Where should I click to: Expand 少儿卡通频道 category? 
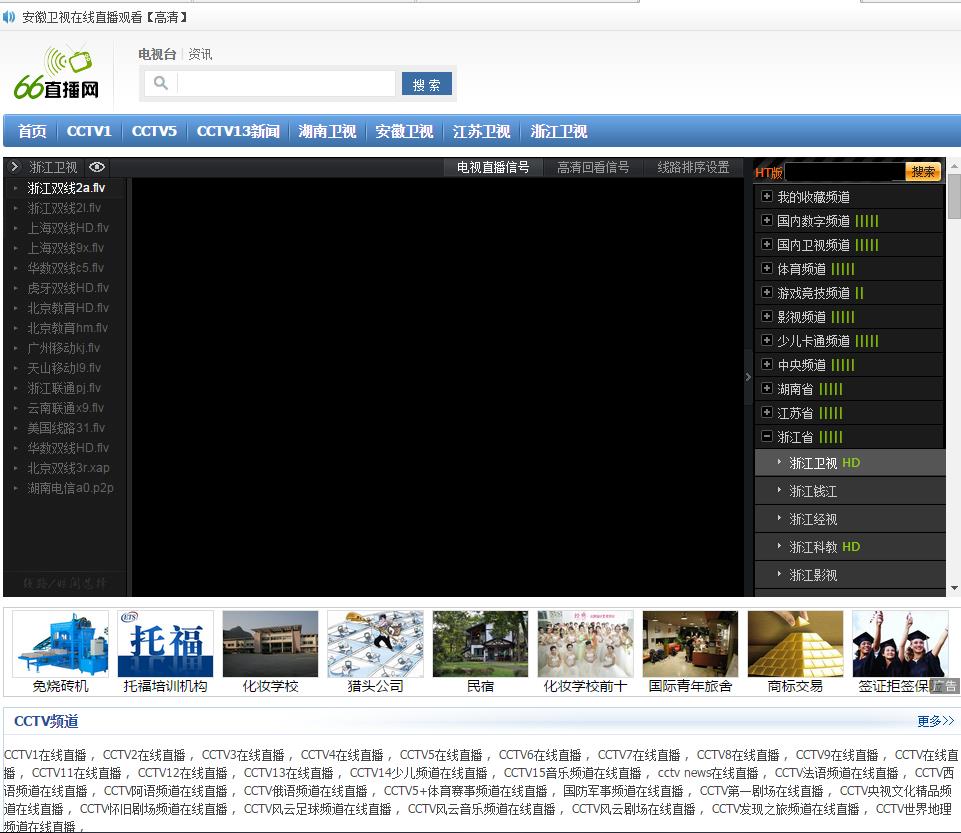pos(767,340)
